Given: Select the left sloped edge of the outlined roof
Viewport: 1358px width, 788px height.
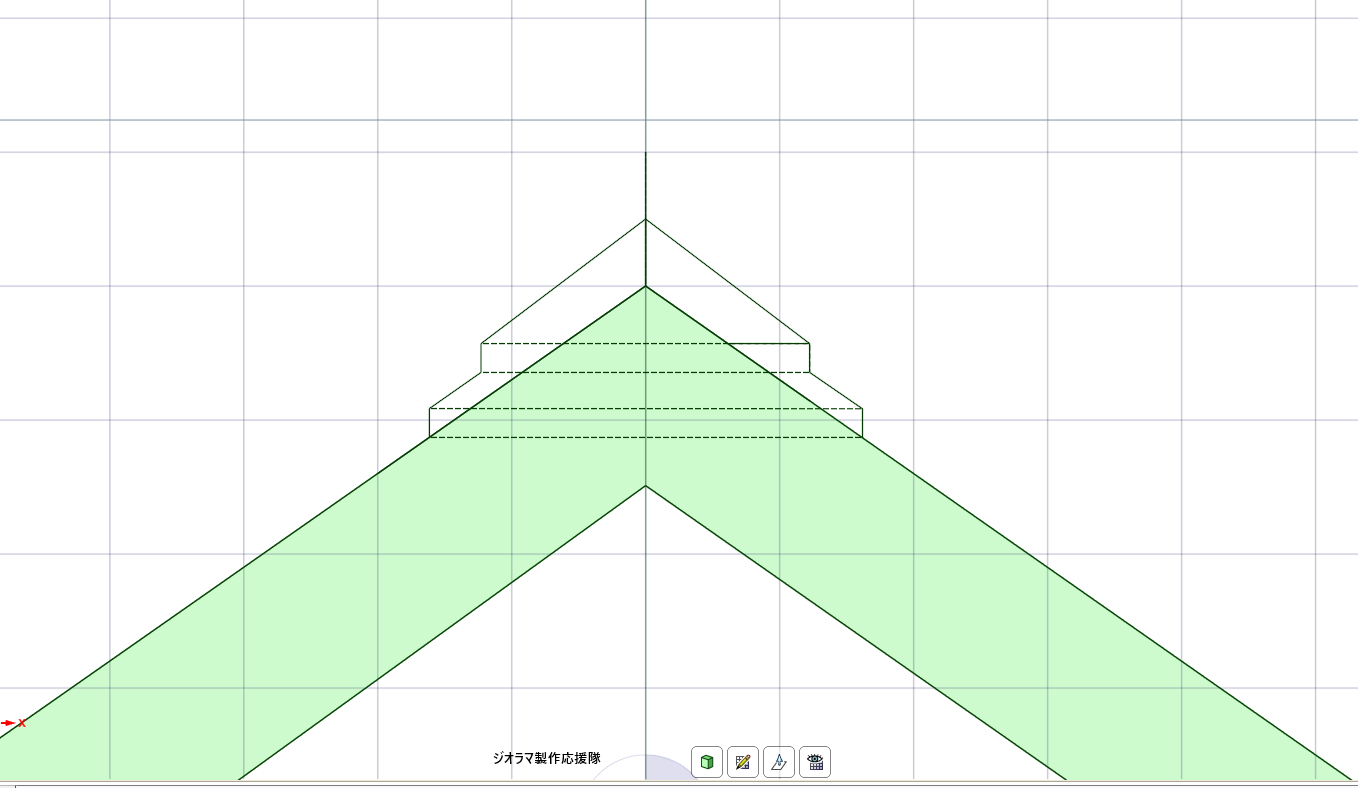Looking at the screenshot, I should pyautogui.click(x=563, y=281).
